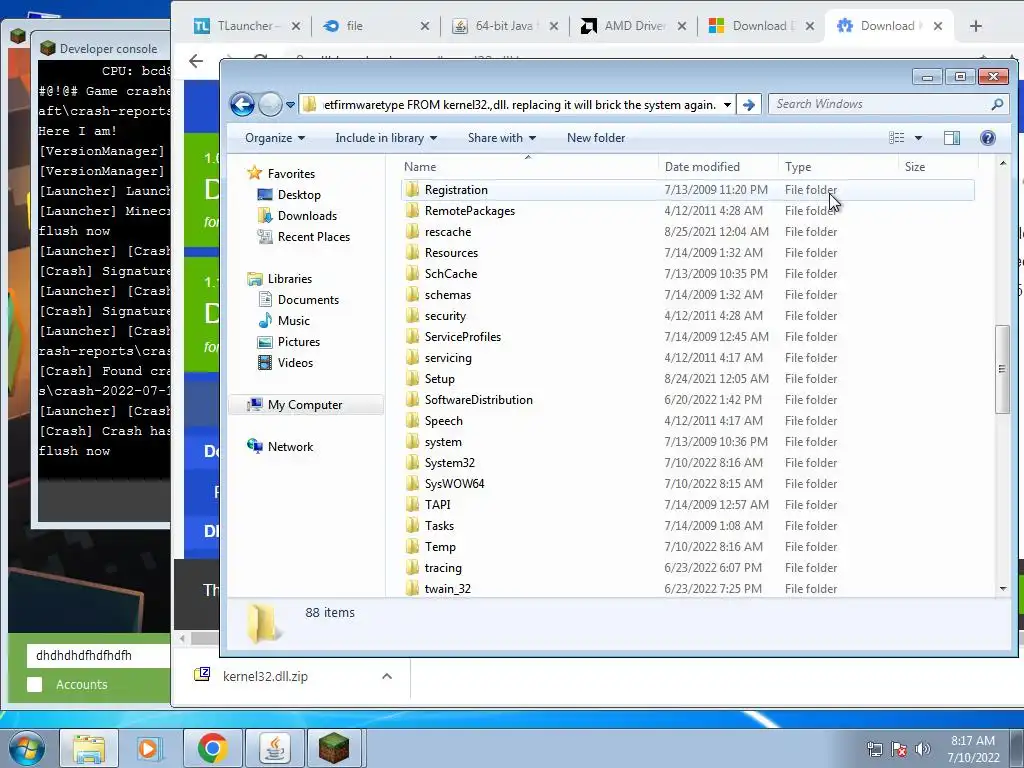Select the SysWOW64 folder icon
This screenshot has height=768, width=1024.
tap(412, 484)
